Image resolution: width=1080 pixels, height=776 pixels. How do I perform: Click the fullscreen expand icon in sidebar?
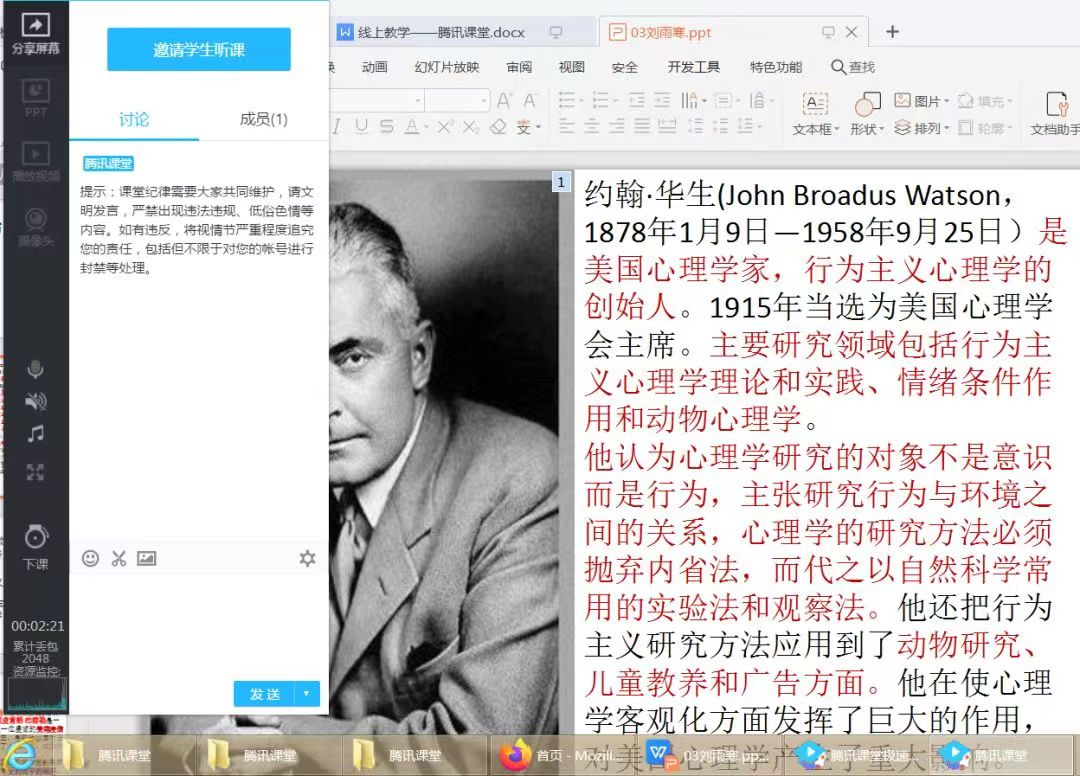click(x=35, y=472)
